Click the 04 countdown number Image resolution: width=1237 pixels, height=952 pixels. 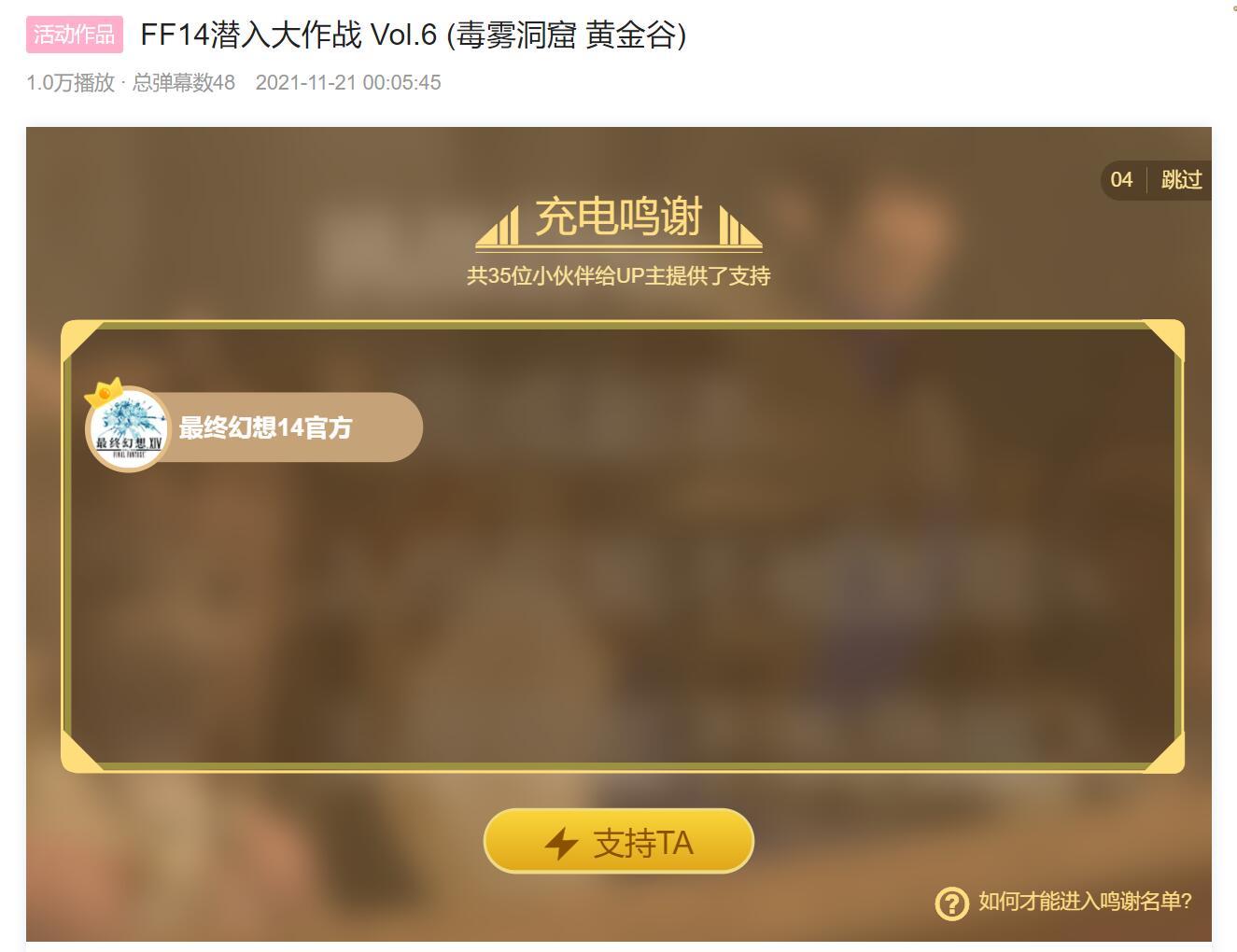1121,179
